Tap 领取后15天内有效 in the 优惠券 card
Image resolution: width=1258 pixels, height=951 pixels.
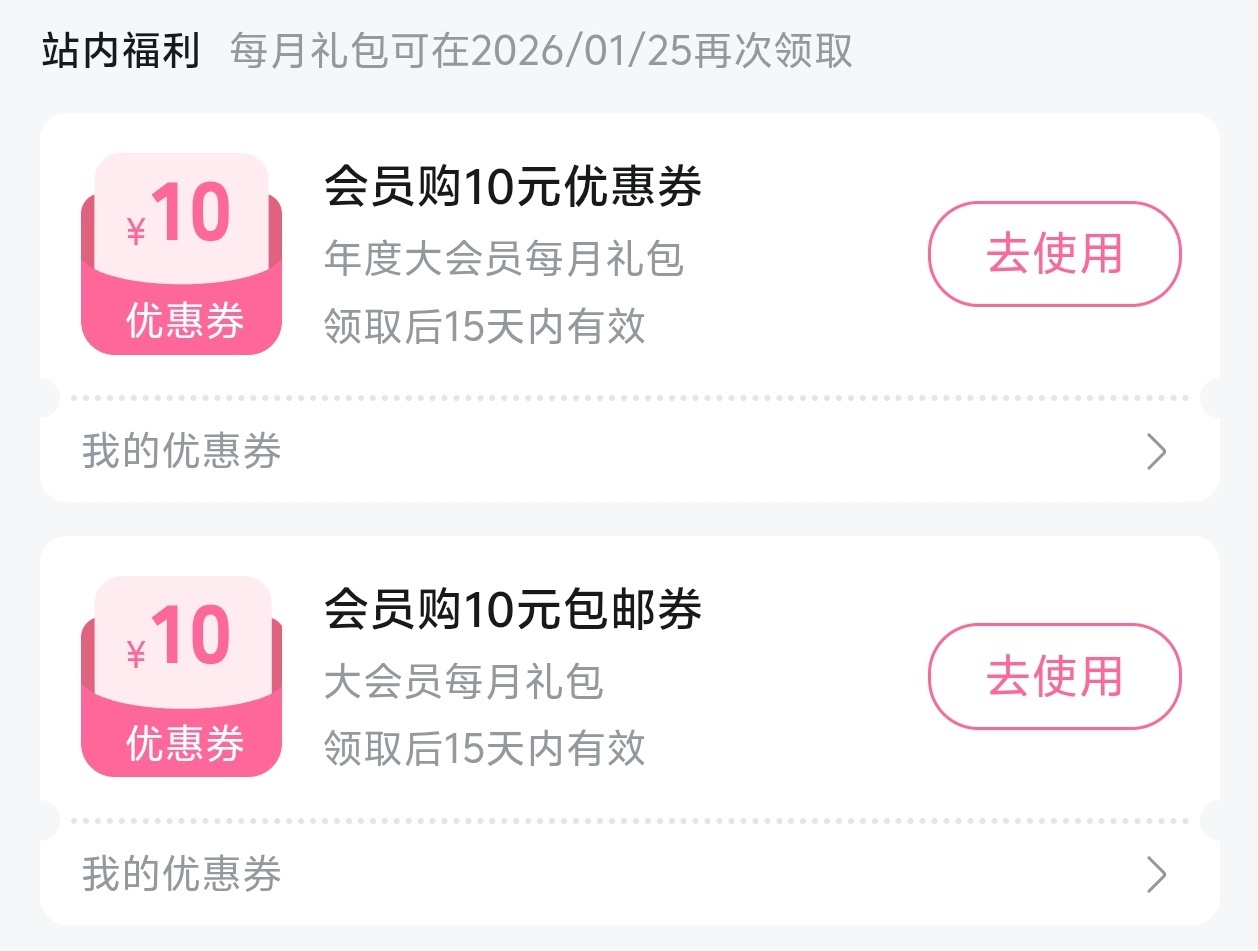484,326
